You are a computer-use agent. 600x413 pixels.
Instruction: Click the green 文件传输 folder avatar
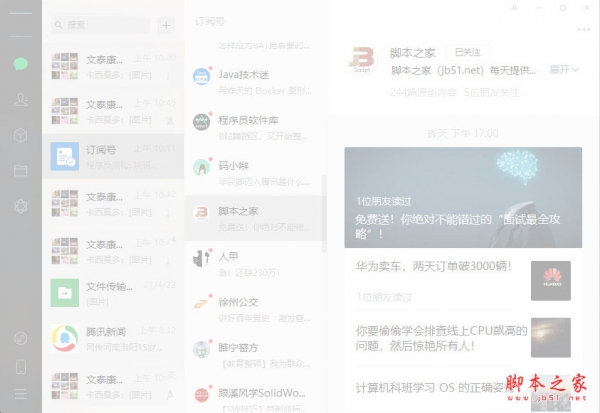pyautogui.click(x=65, y=293)
